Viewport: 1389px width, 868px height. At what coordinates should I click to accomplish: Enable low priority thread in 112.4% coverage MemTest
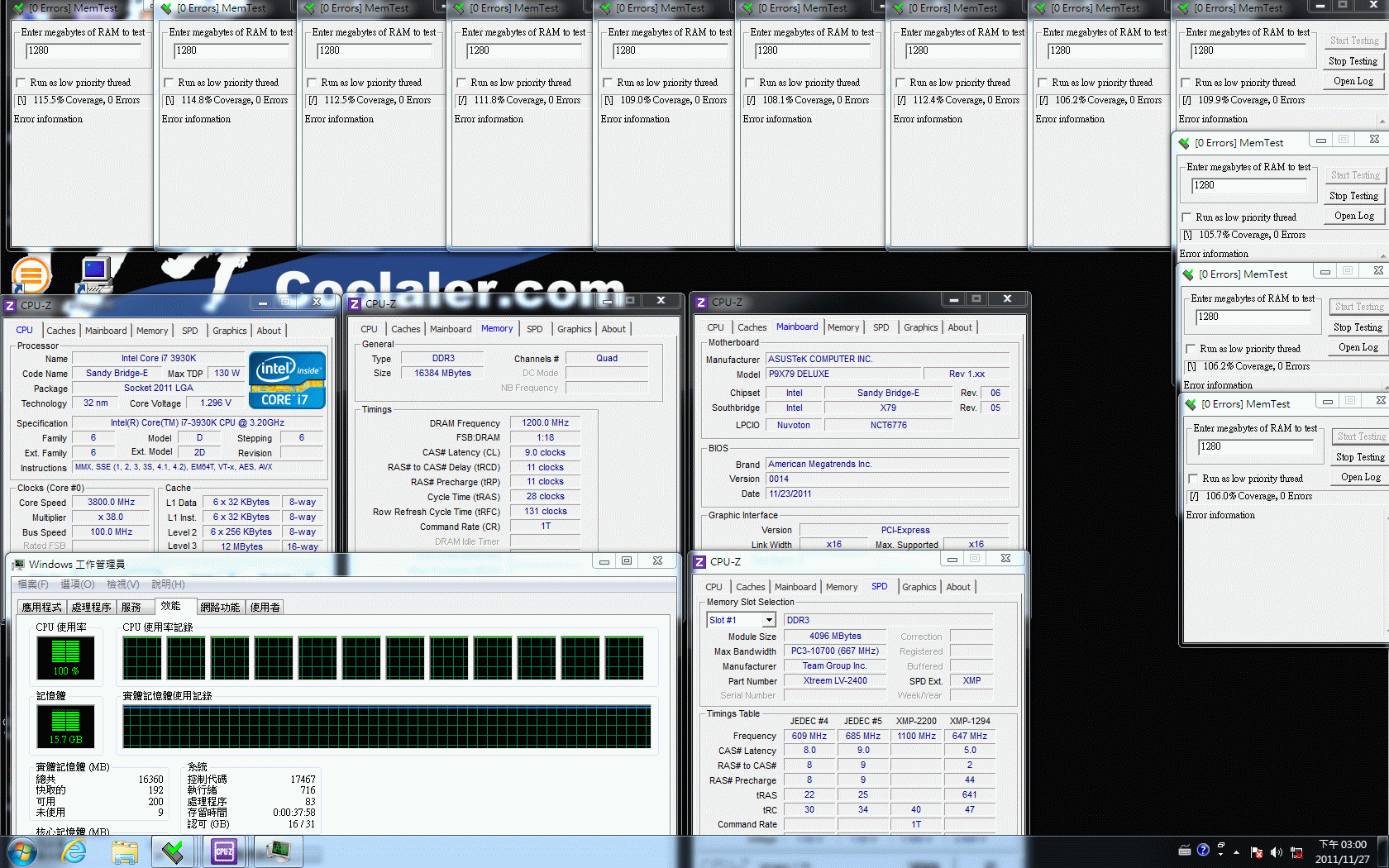click(901, 83)
